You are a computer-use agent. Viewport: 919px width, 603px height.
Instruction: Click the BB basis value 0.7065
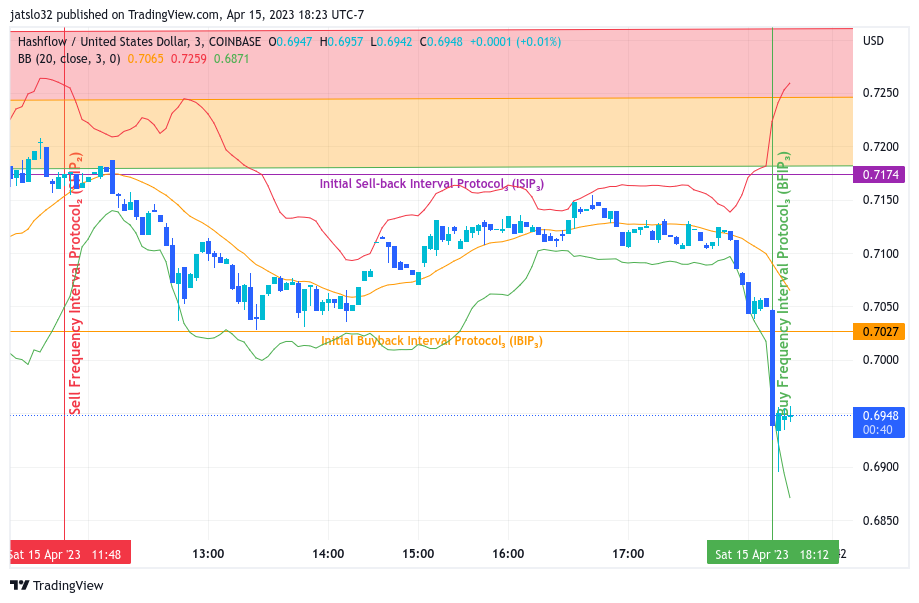tap(145, 59)
